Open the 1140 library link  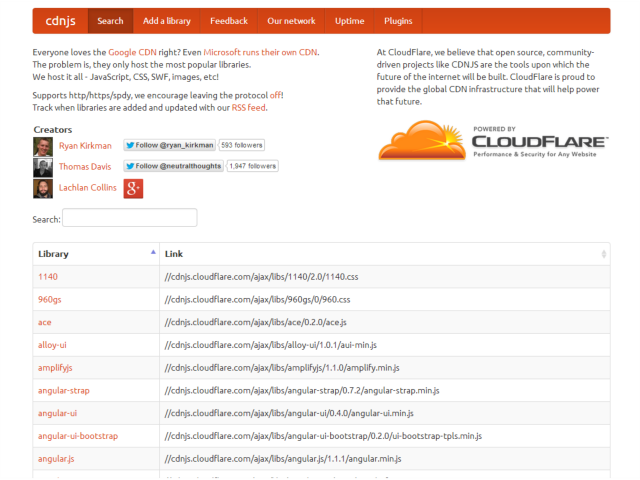(48, 277)
